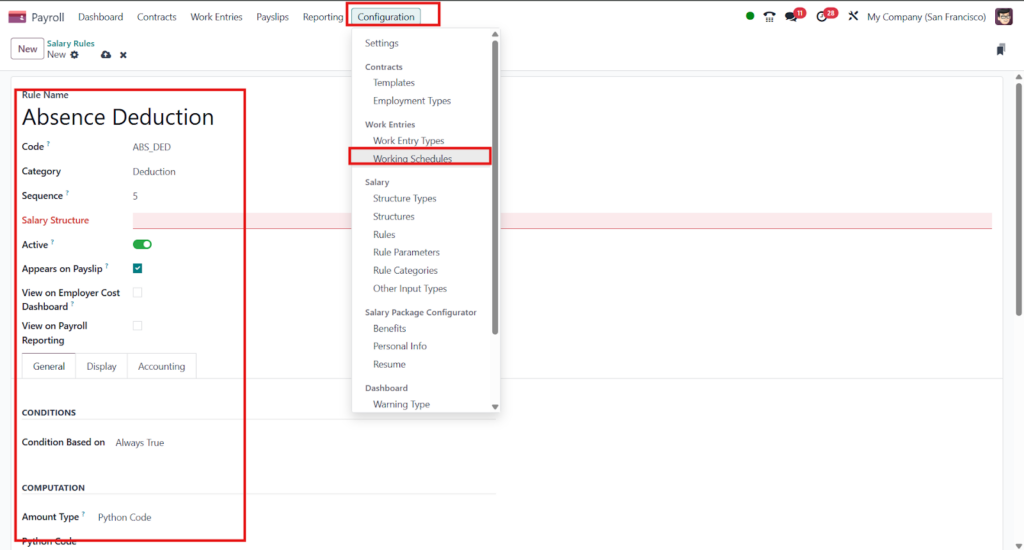Click the New button
This screenshot has height=550, width=1024.
pos(27,49)
